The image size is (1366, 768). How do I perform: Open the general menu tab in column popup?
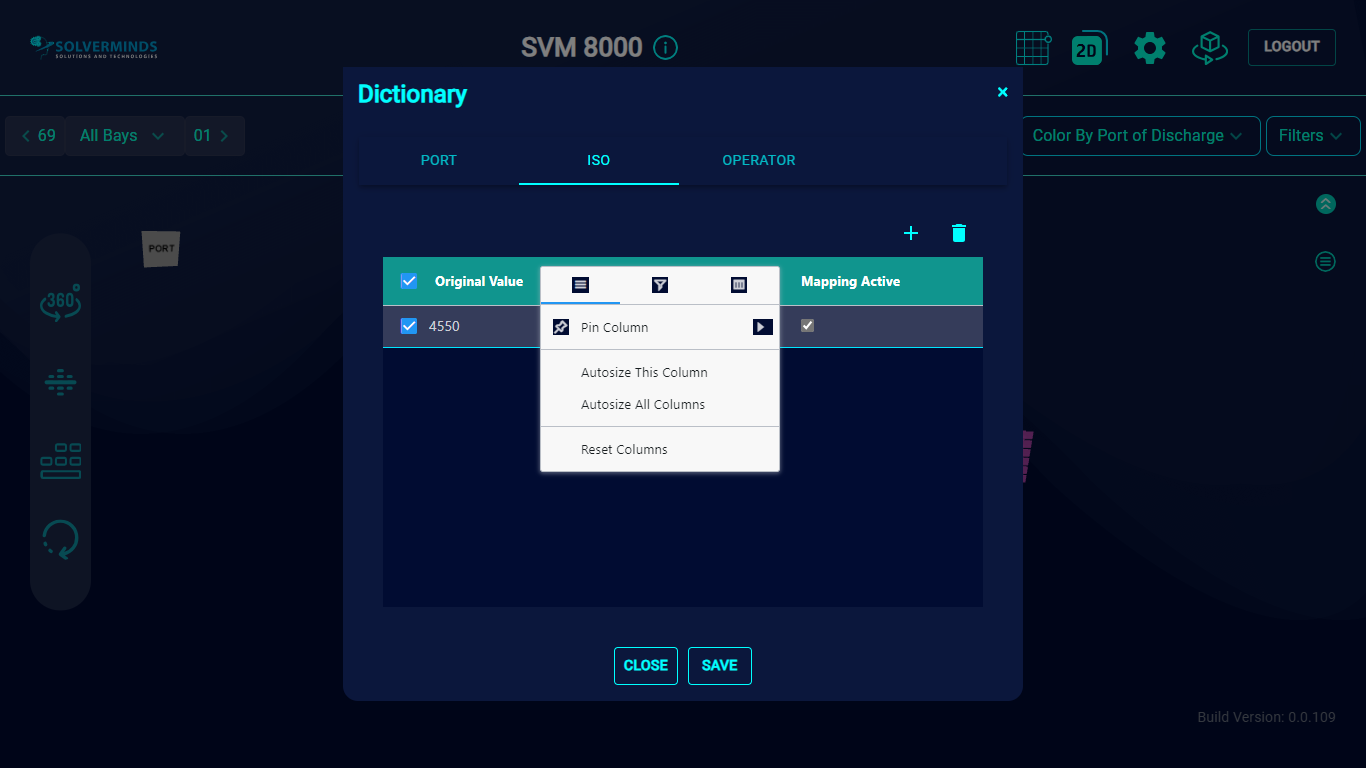click(x=580, y=285)
